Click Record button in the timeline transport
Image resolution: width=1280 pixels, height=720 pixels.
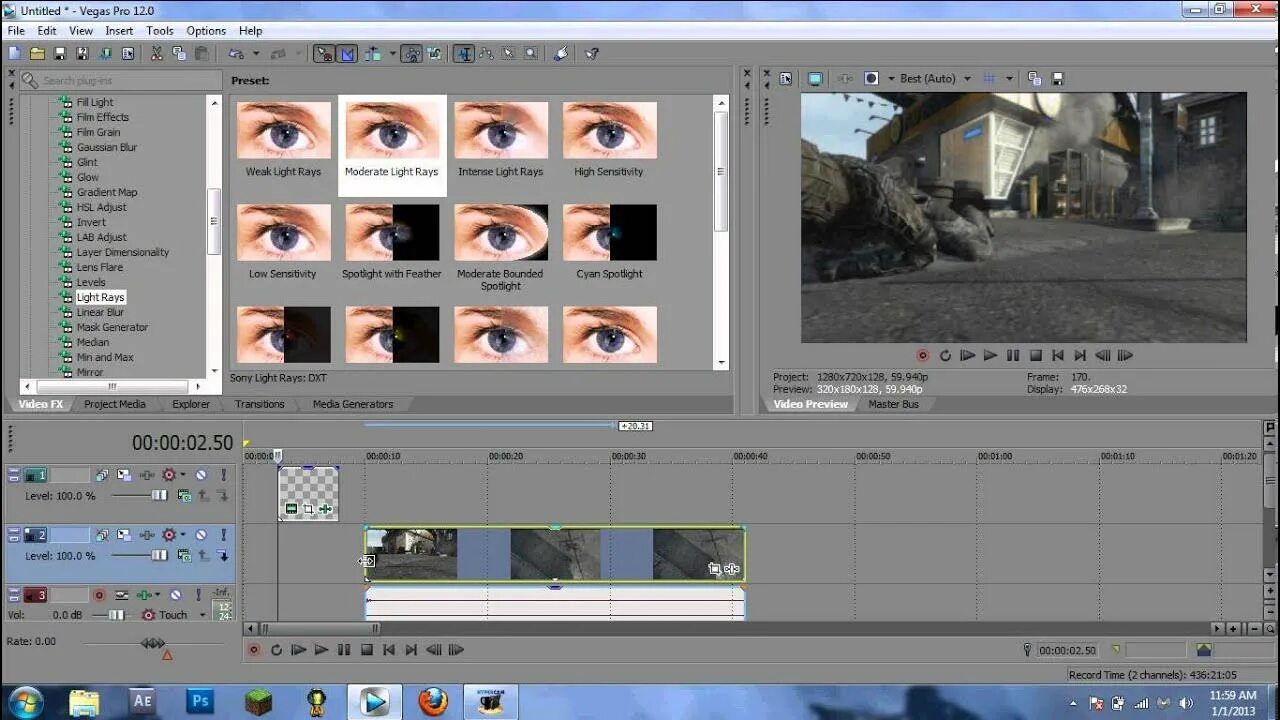click(x=254, y=650)
